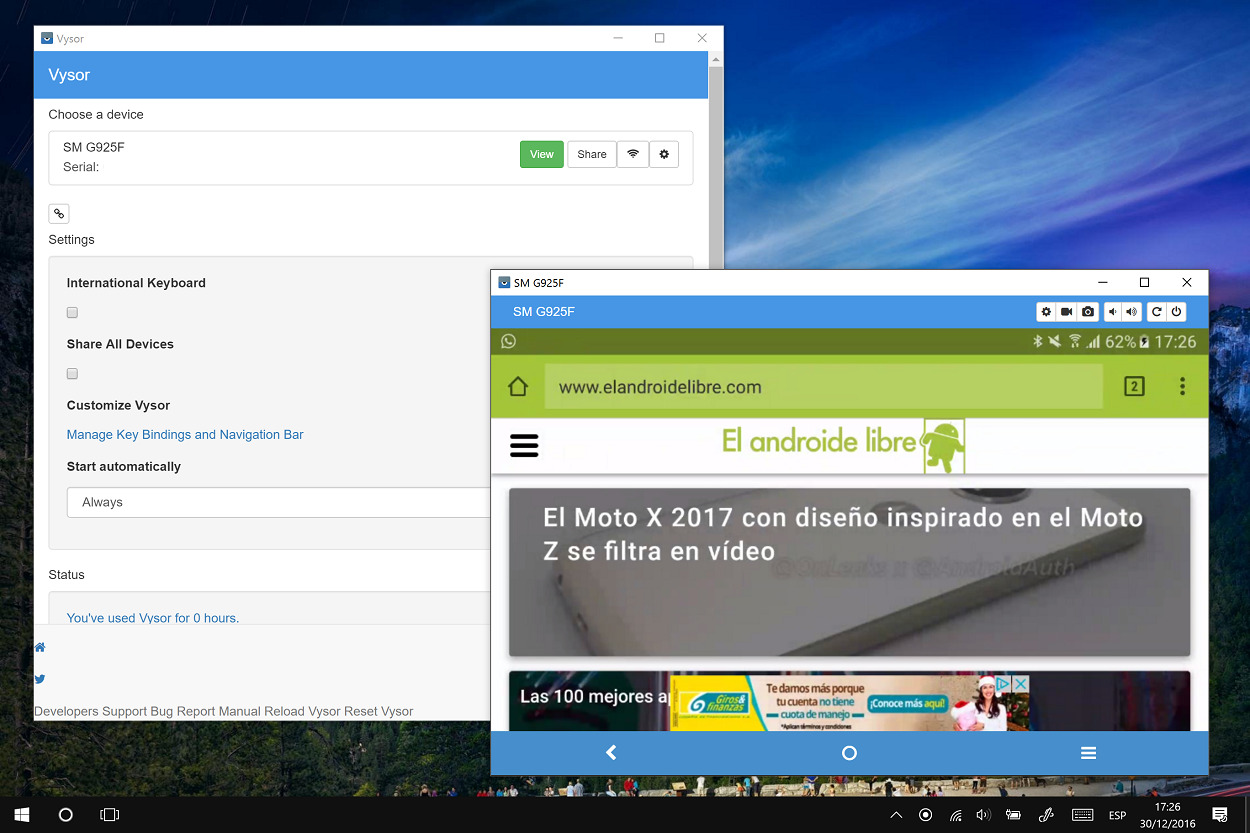Viewport: 1250px width, 833px height.
Task: Open the taskbar volume control
Action: [x=983, y=815]
